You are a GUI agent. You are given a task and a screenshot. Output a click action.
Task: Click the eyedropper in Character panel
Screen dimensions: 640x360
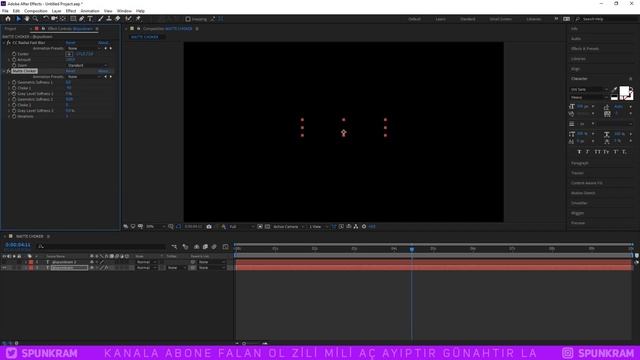click(x=615, y=89)
